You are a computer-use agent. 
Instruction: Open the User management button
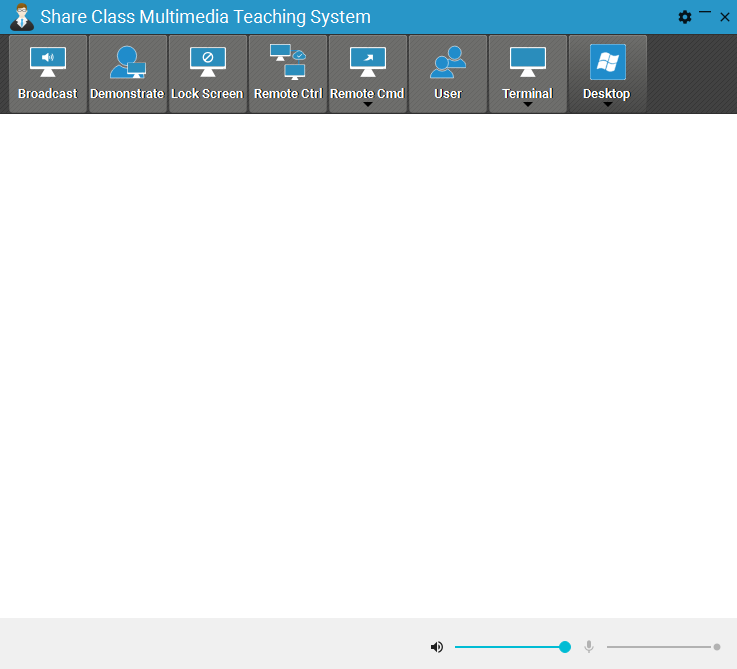(x=447, y=74)
